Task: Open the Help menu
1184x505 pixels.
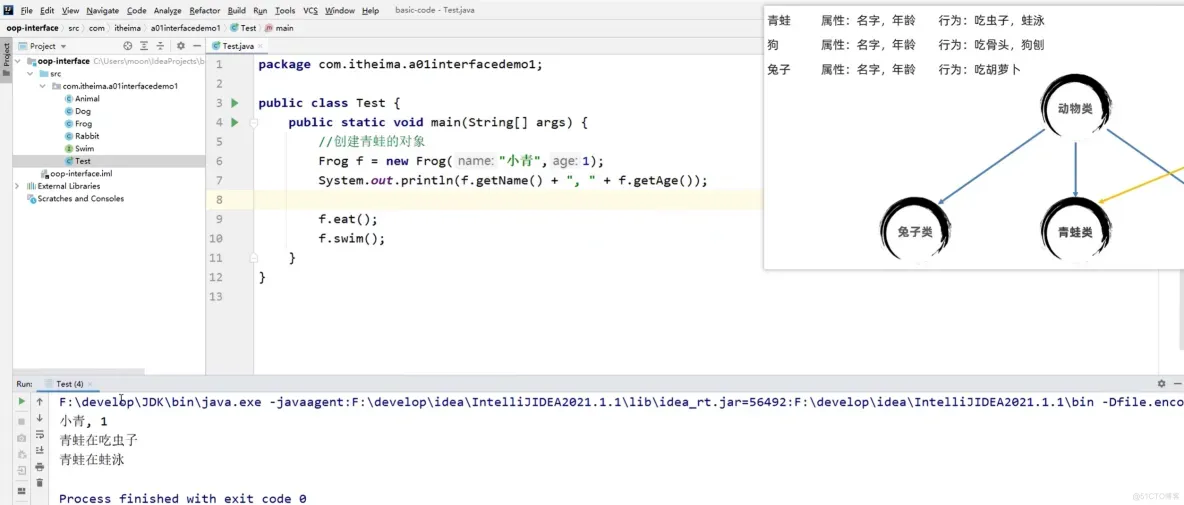Action: [370, 11]
